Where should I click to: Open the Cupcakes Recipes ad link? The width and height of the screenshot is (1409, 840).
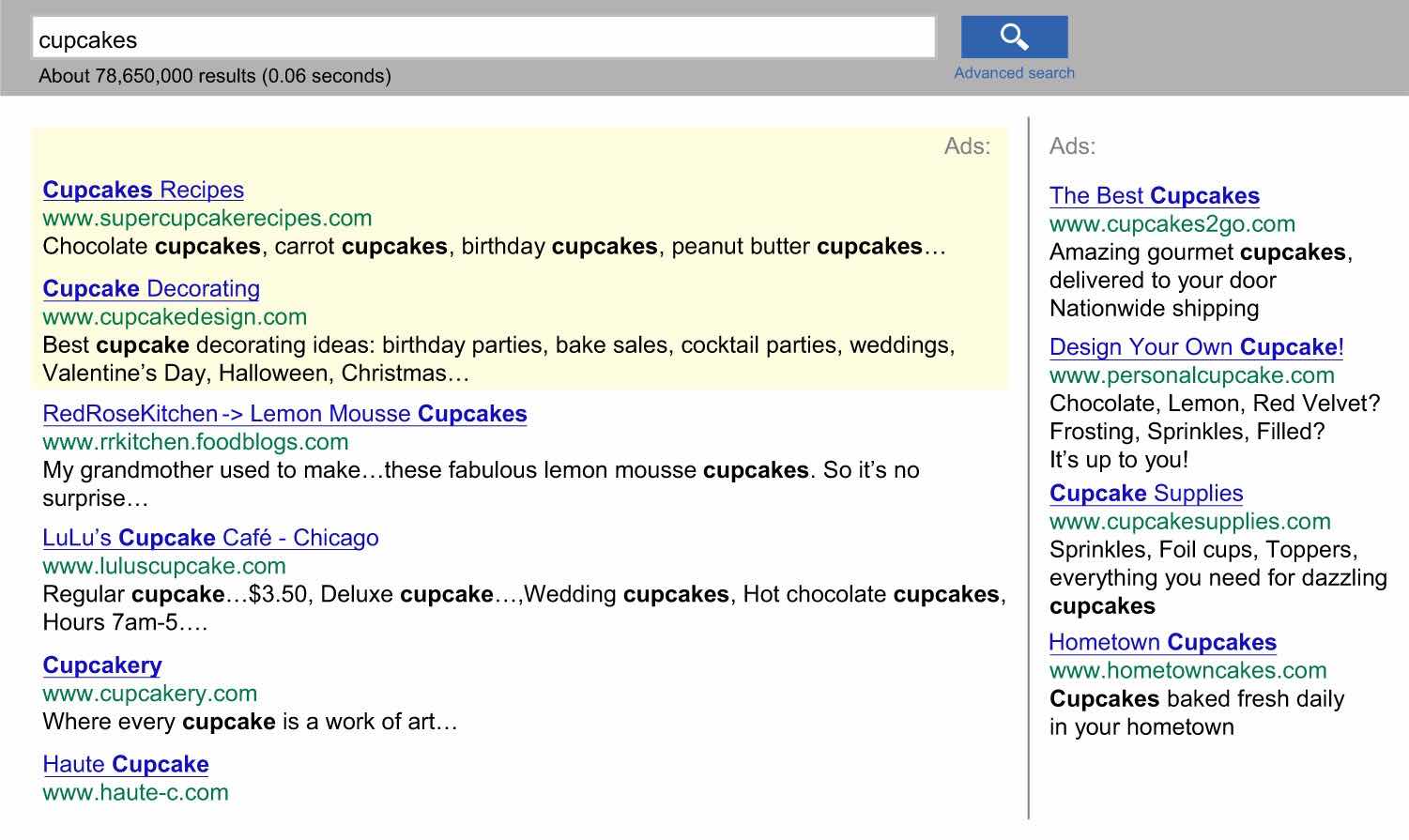coord(143,190)
